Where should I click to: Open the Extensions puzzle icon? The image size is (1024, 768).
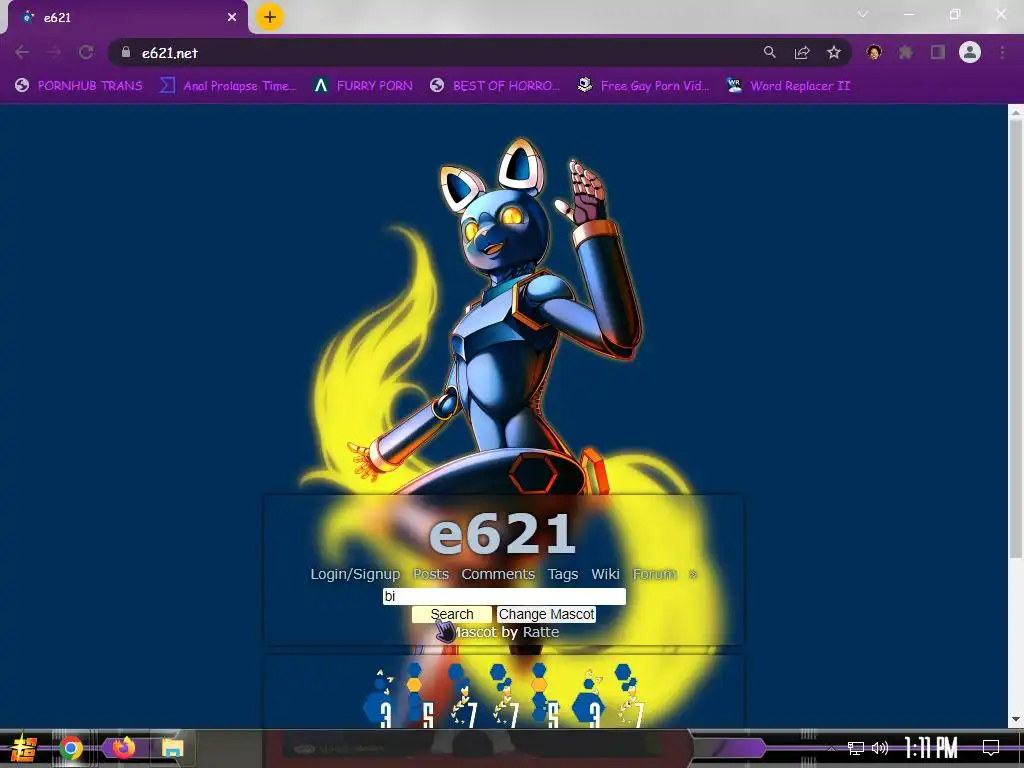(906, 52)
